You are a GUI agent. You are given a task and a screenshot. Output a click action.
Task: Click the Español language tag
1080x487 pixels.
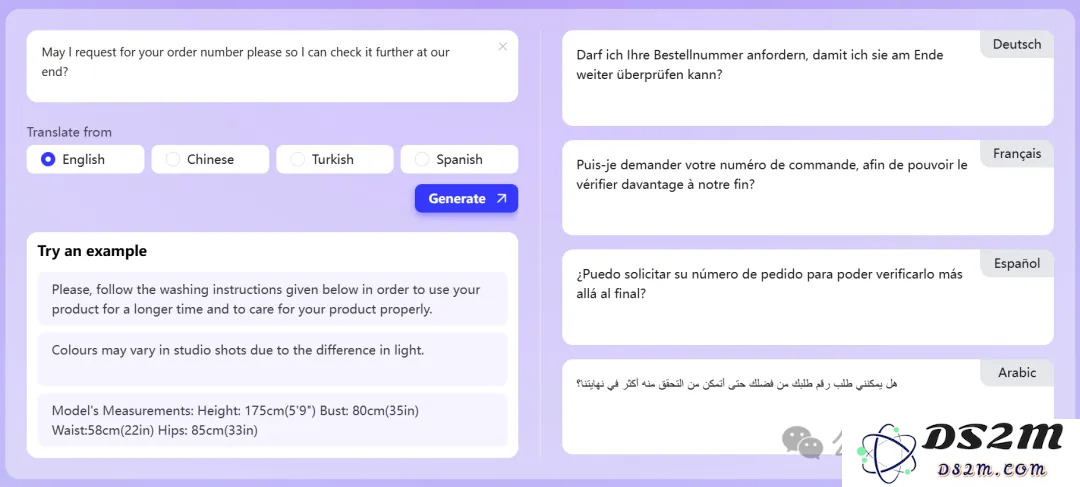click(x=1017, y=263)
